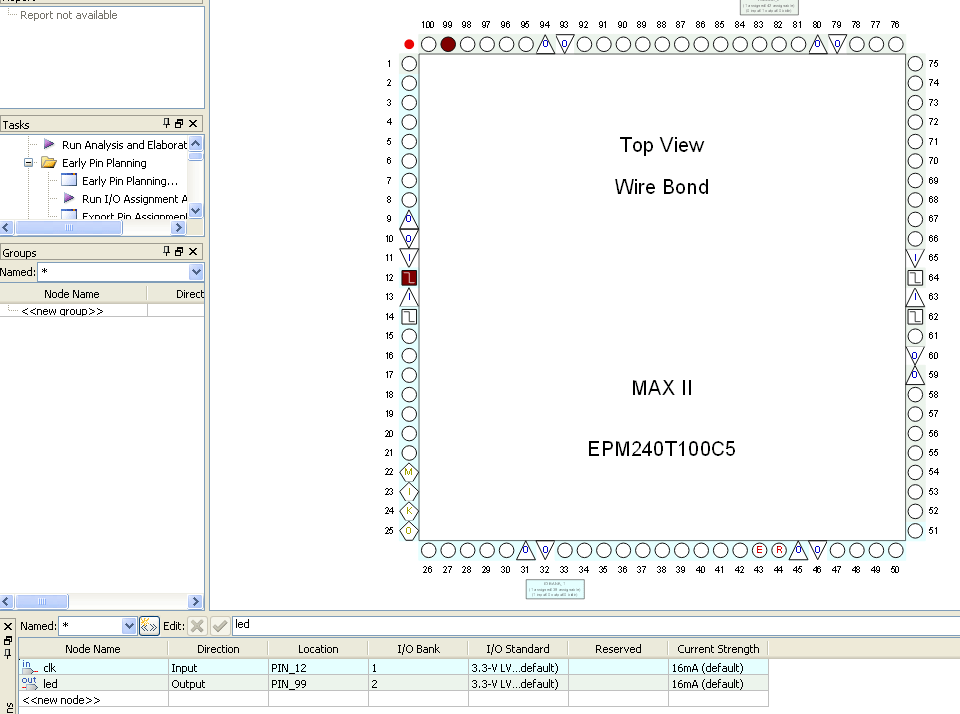Click the I/O Standard column header
The height and width of the screenshot is (714, 960).
coord(518,649)
